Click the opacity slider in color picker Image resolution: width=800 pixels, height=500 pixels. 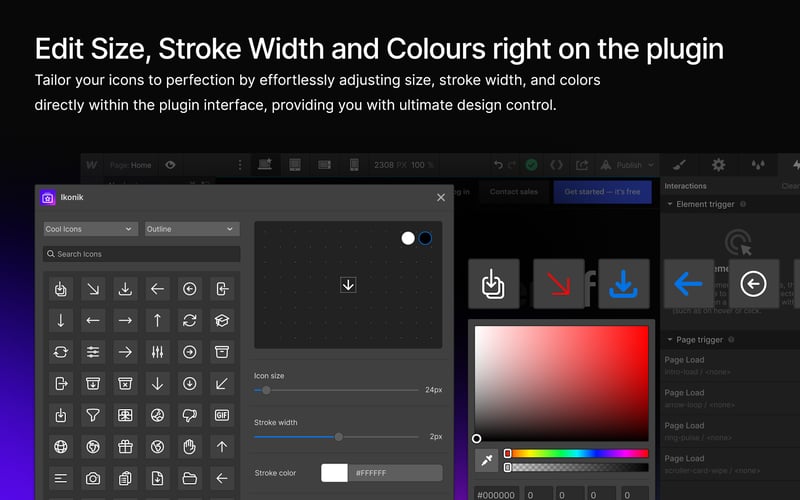click(577, 467)
